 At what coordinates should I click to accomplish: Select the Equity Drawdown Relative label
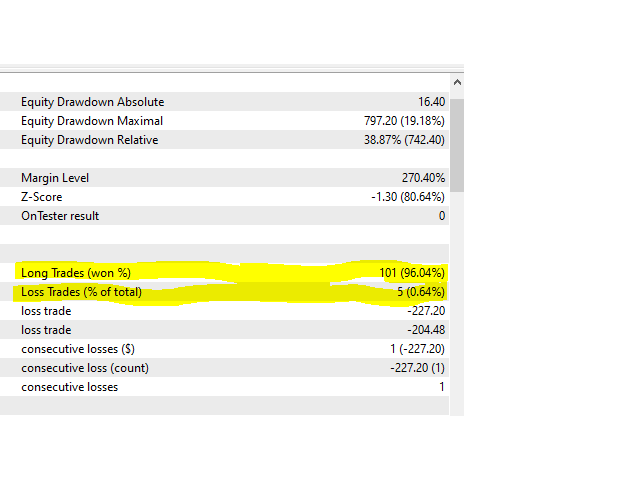point(89,140)
